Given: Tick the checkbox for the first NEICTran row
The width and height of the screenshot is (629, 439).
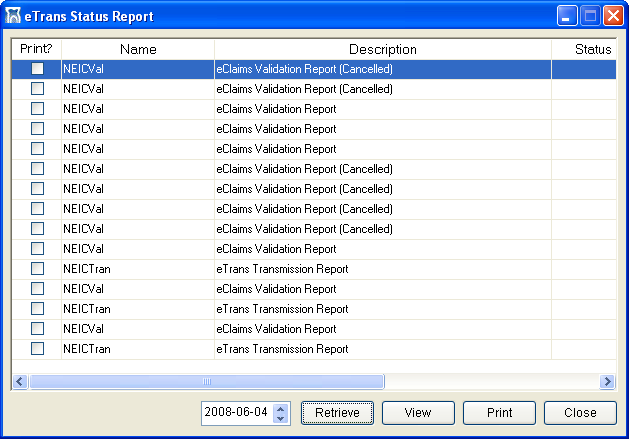Looking at the screenshot, I should [37, 269].
